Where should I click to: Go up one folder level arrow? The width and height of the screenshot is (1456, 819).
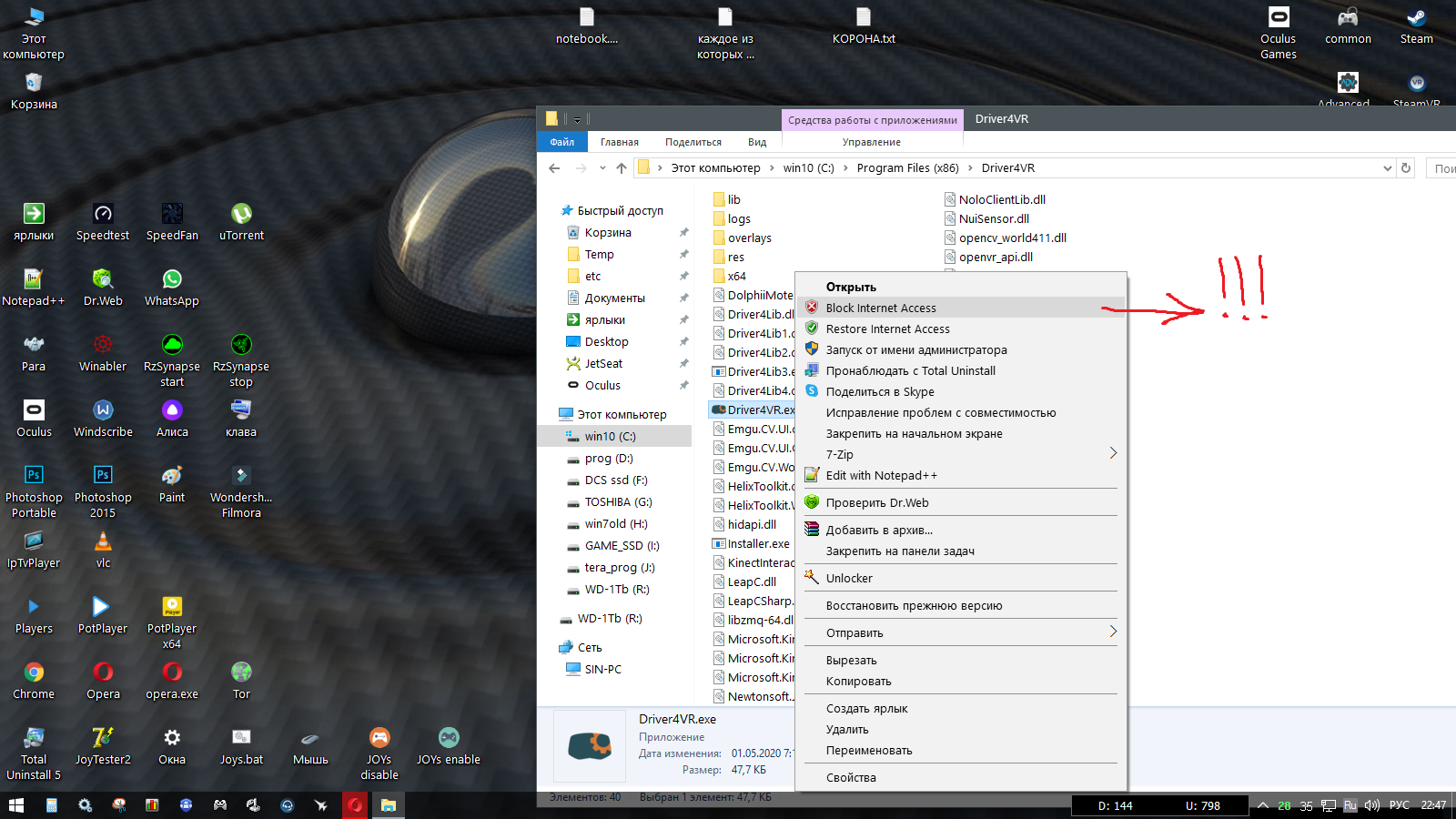click(622, 168)
